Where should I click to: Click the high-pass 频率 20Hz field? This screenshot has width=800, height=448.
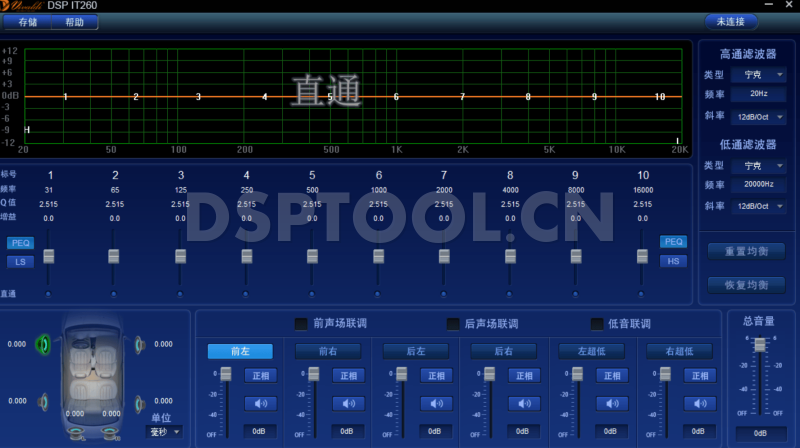tap(759, 95)
